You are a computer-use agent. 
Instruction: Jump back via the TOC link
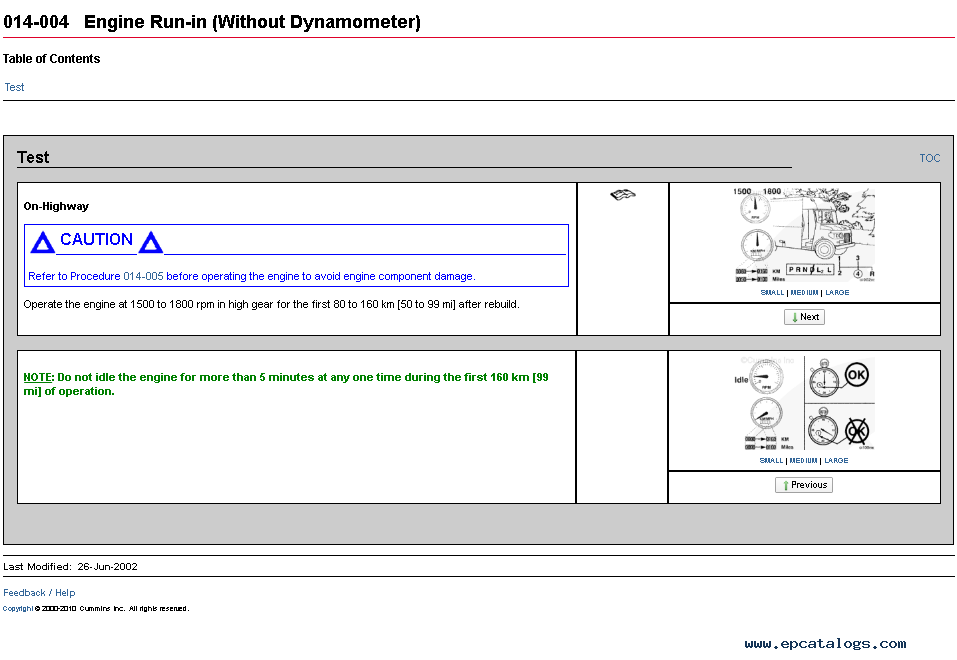click(x=930, y=158)
